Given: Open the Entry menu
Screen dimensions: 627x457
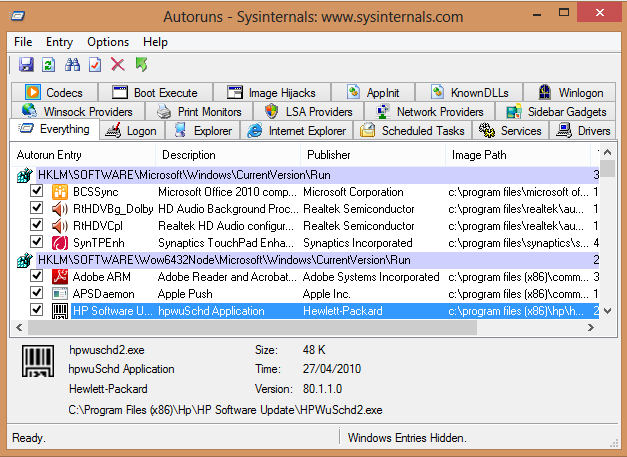Looking at the screenshot, I should pos(59,42).
